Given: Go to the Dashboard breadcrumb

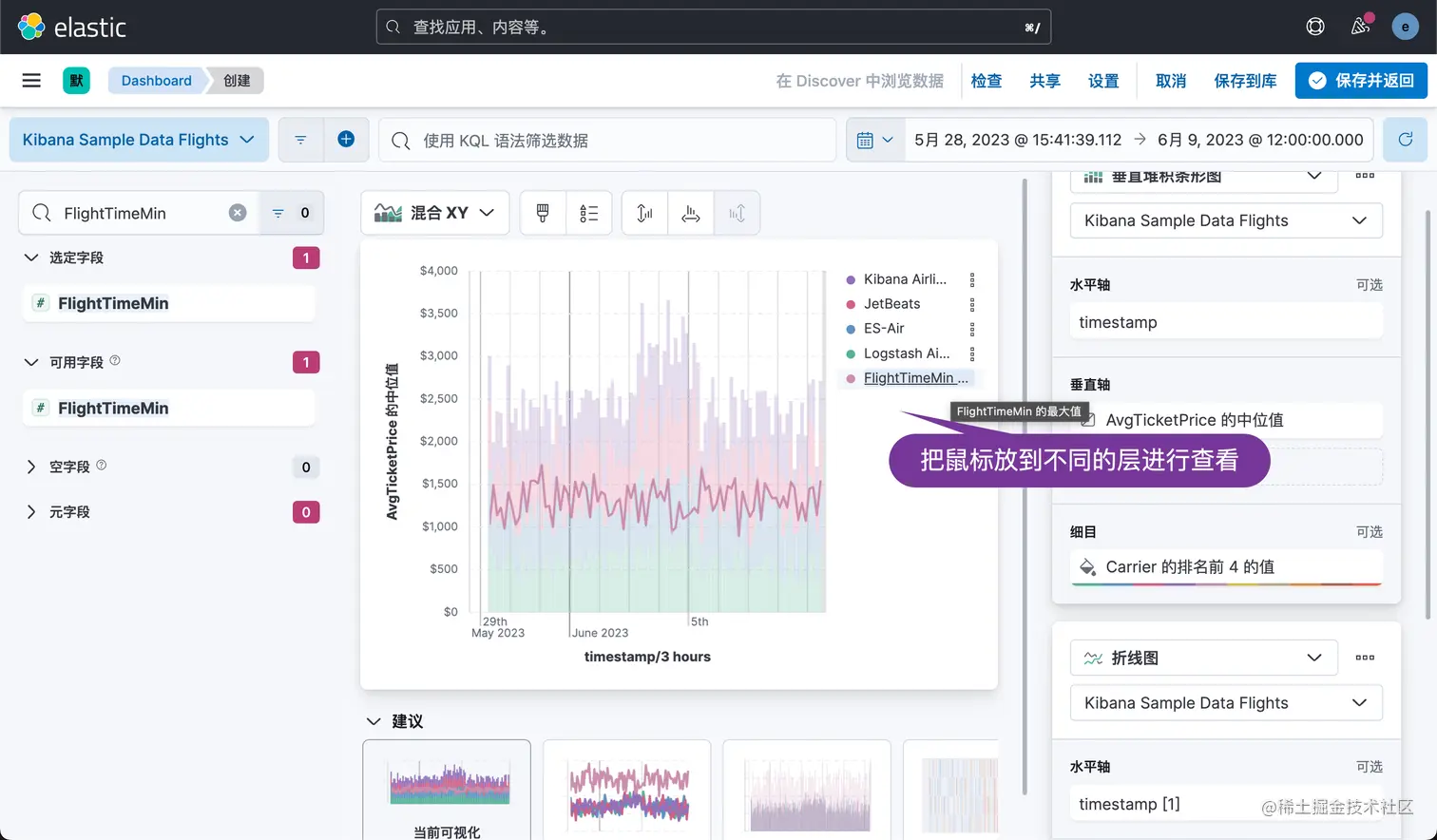Looking at the screenshot, I should click(x=156, y=81).
